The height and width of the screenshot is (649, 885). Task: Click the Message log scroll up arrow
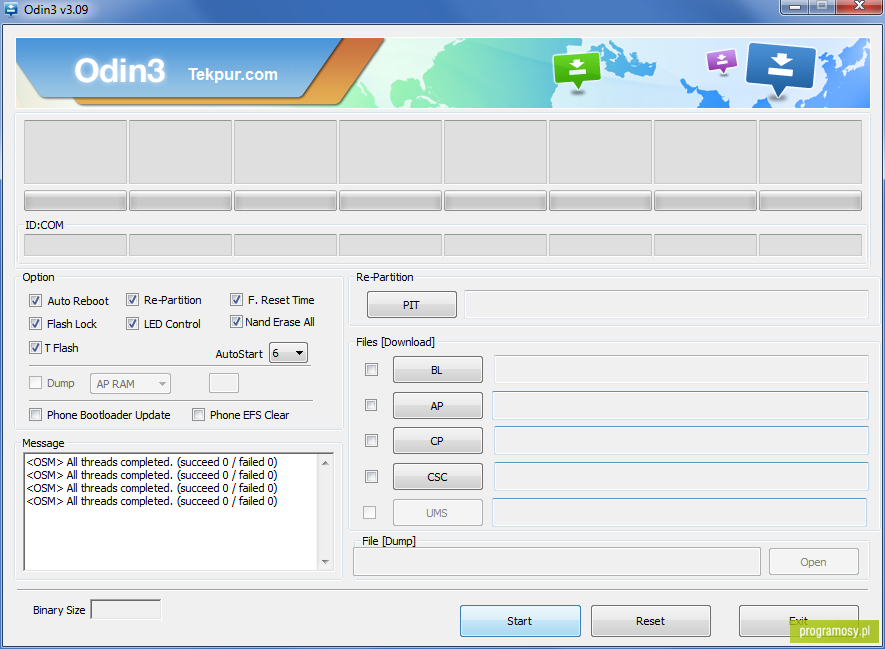coord(325,463)
